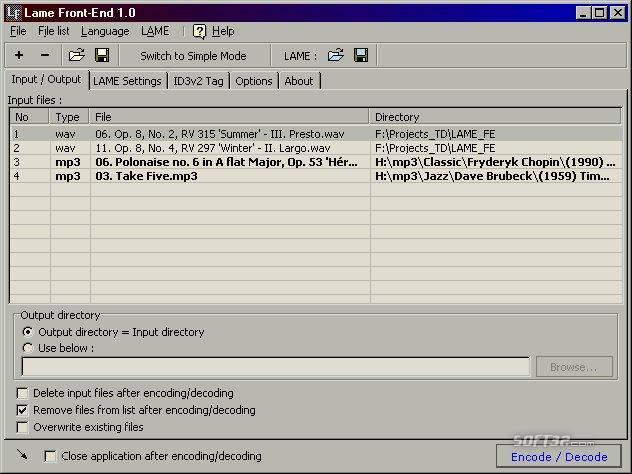Open the Language menu
The image size is (632, 474).
pyautogui.click(x=105, y=31)
